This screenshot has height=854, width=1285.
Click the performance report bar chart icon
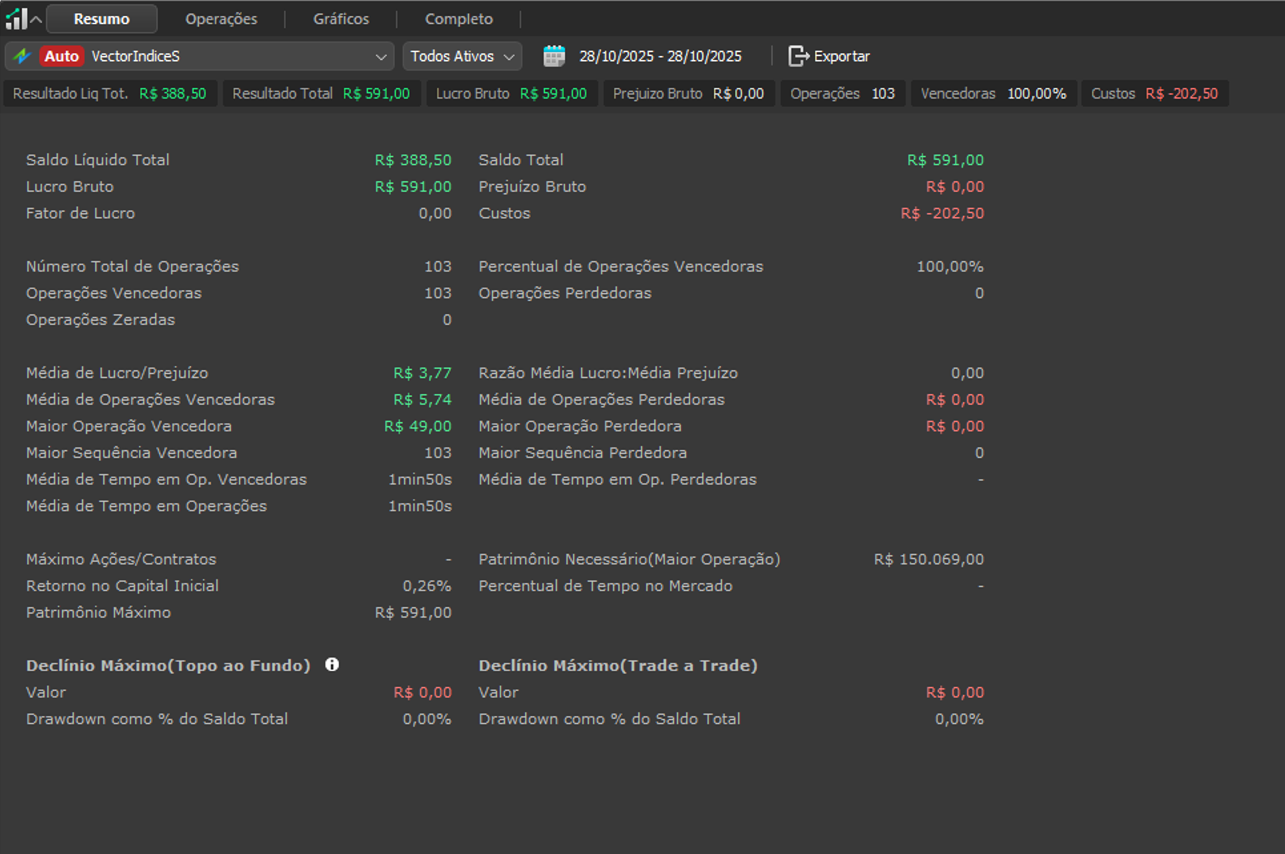coord(16,18)
